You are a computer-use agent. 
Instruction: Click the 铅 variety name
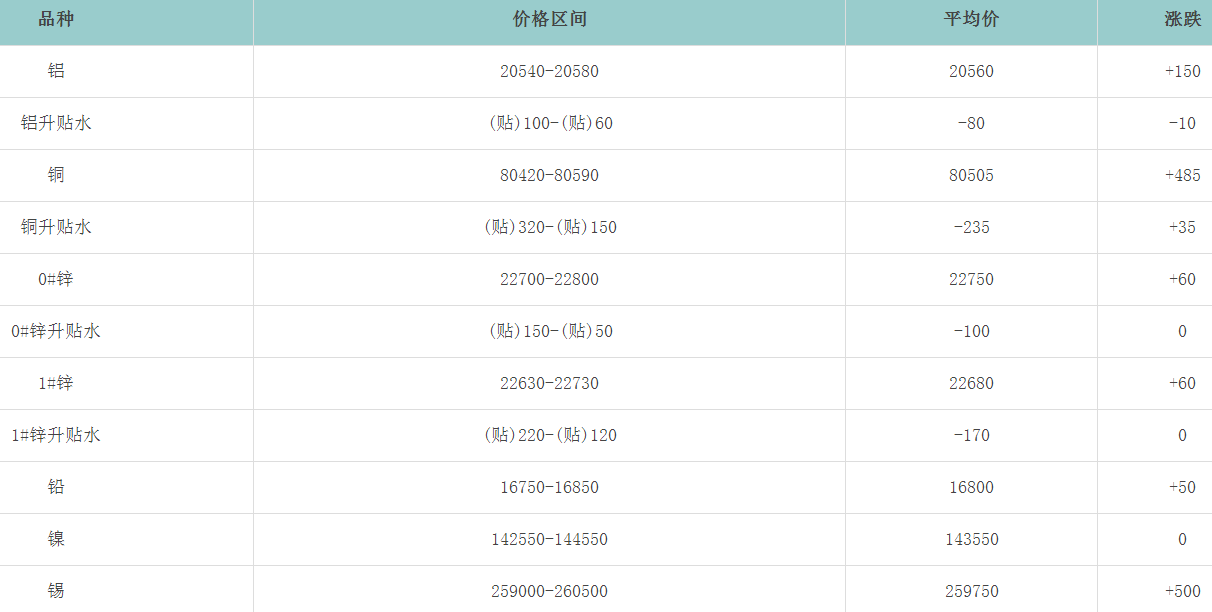[56, 487]
